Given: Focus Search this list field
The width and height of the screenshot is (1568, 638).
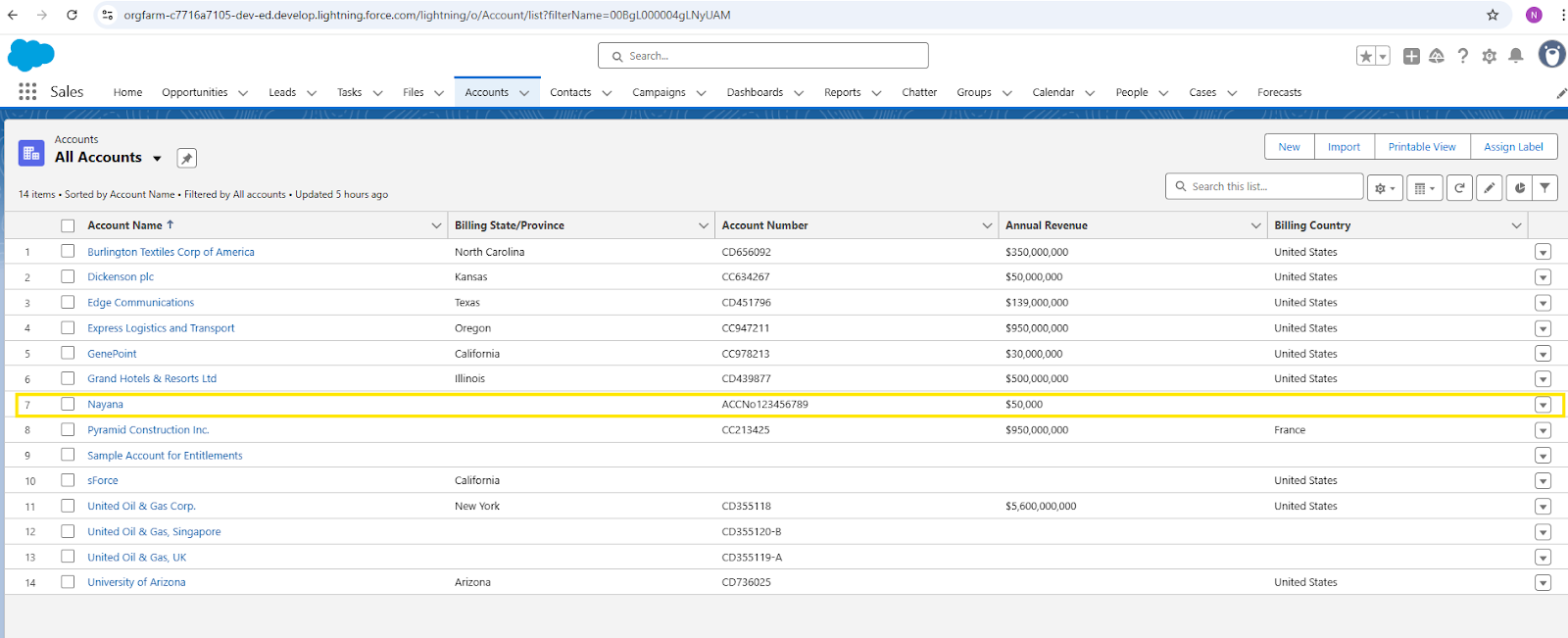Looking at the screenshot, I should pyautogui.click(x=1264, y=186).
